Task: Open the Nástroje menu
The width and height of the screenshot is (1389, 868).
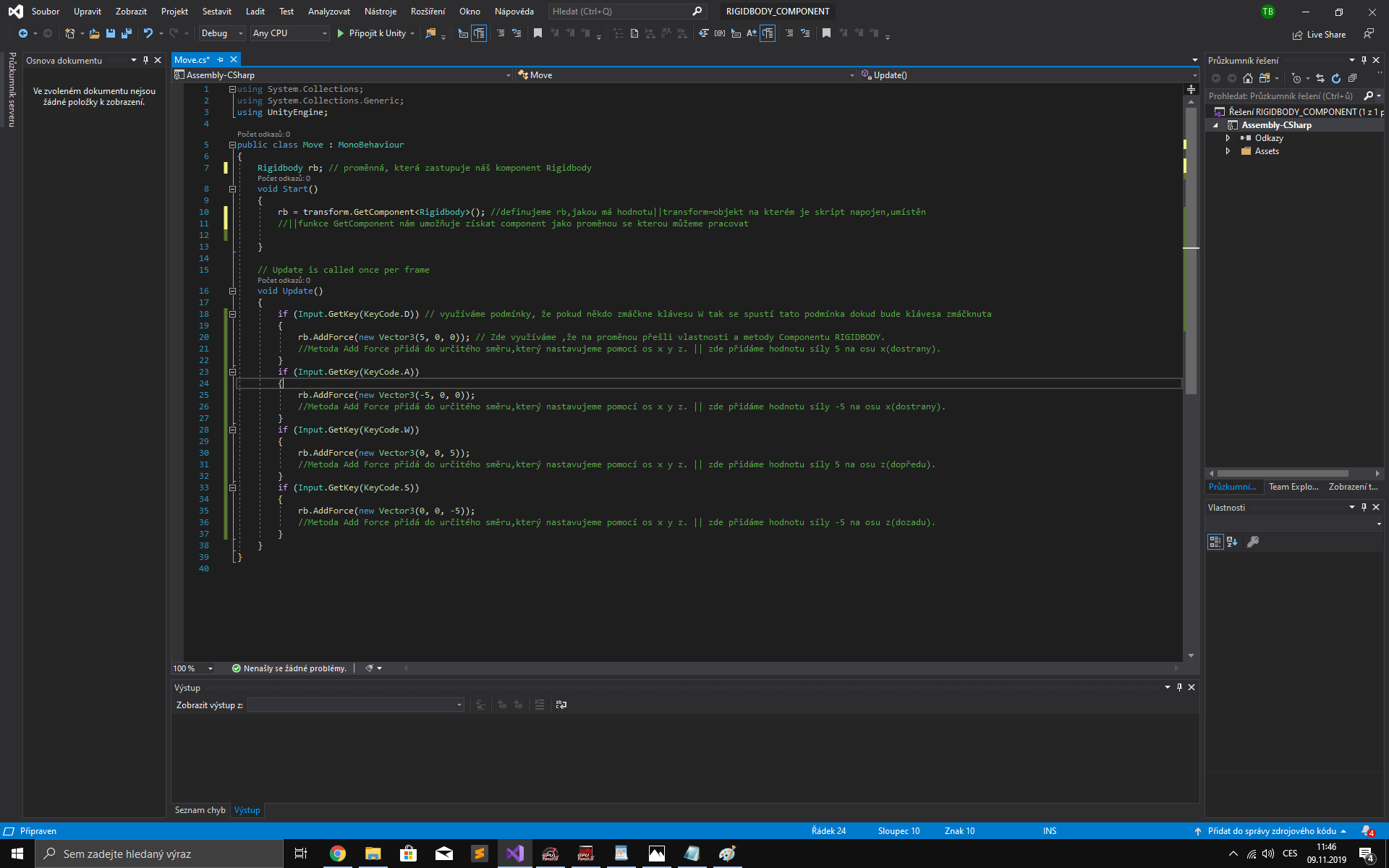Action: tap(381, 11)
